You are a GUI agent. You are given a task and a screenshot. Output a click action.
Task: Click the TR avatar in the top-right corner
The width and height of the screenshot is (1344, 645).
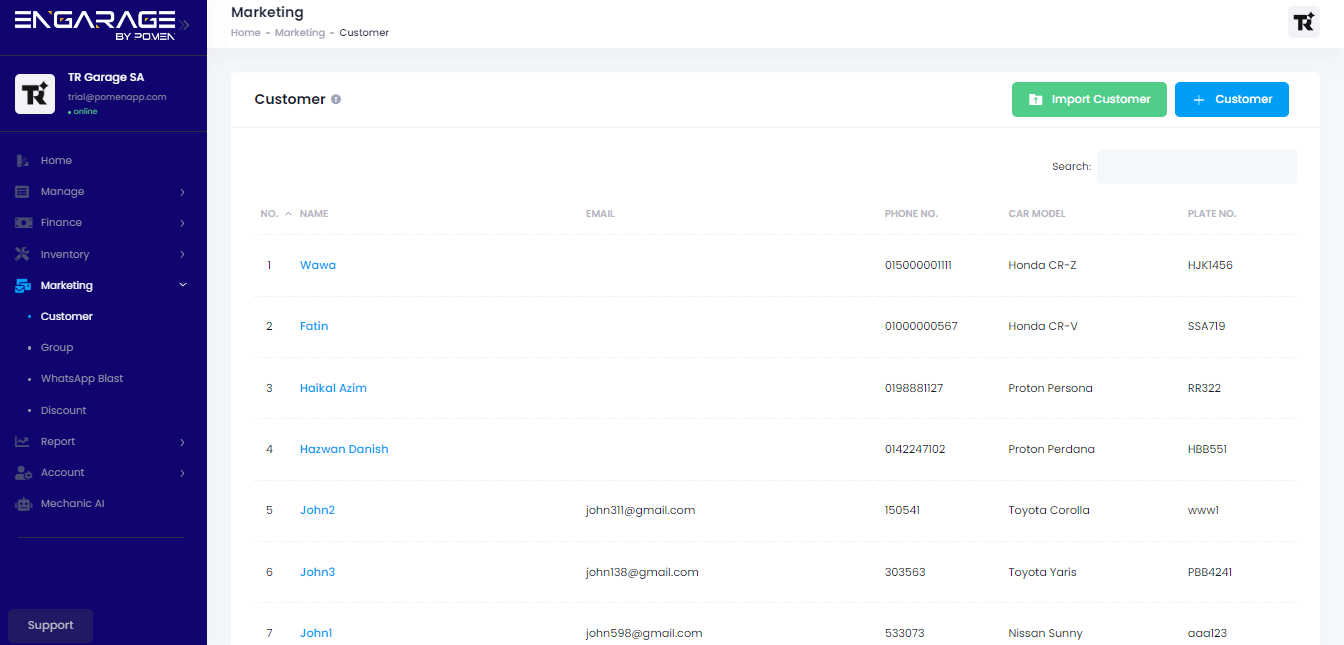1303,21
